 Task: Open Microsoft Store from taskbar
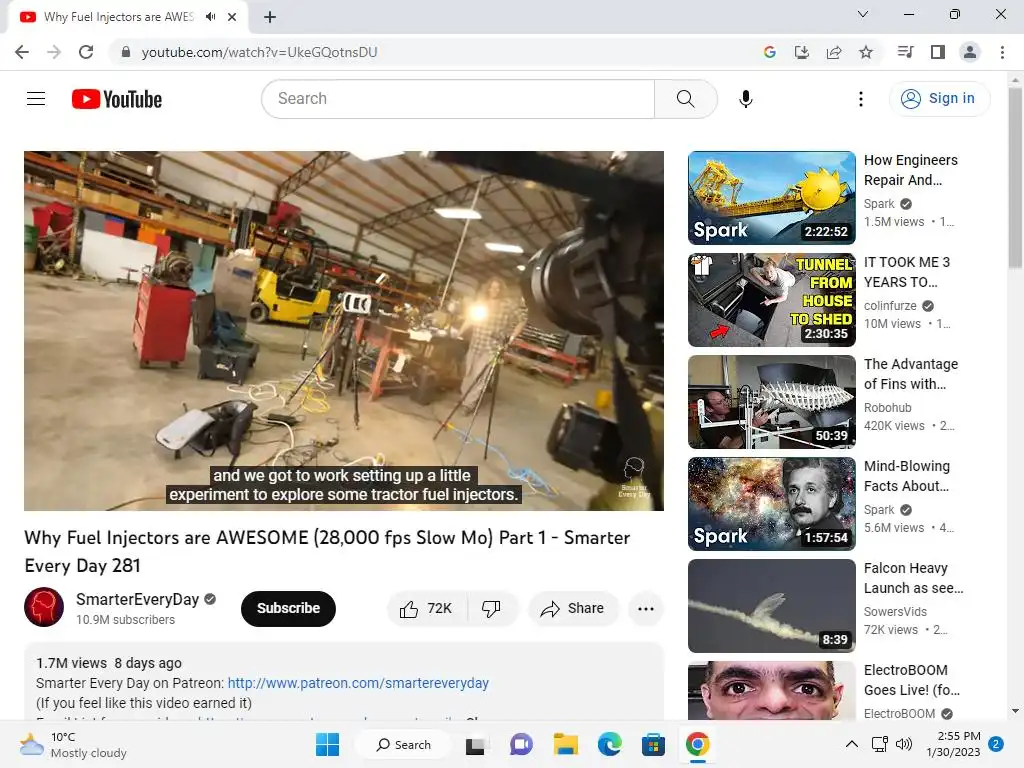[x=653, y=744]
